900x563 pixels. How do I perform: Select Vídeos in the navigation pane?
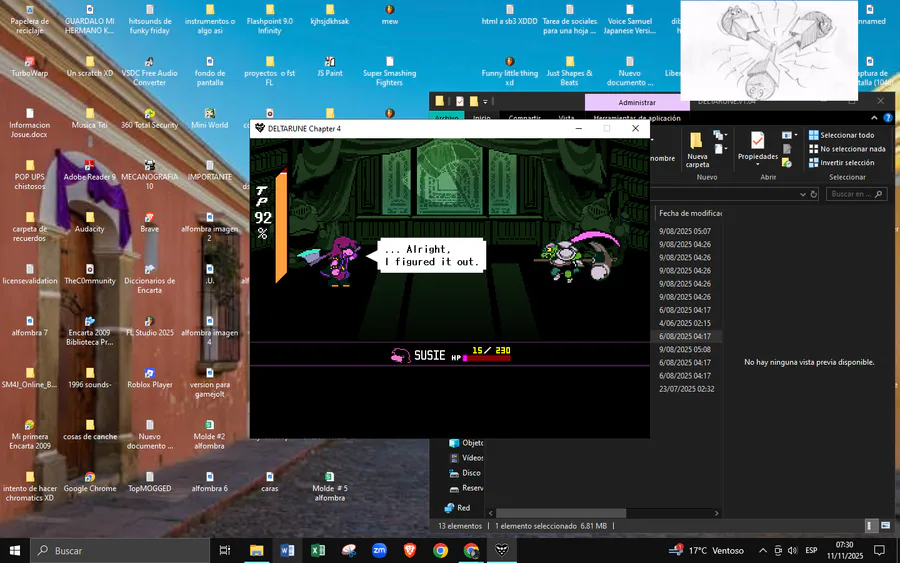point(466,458)
